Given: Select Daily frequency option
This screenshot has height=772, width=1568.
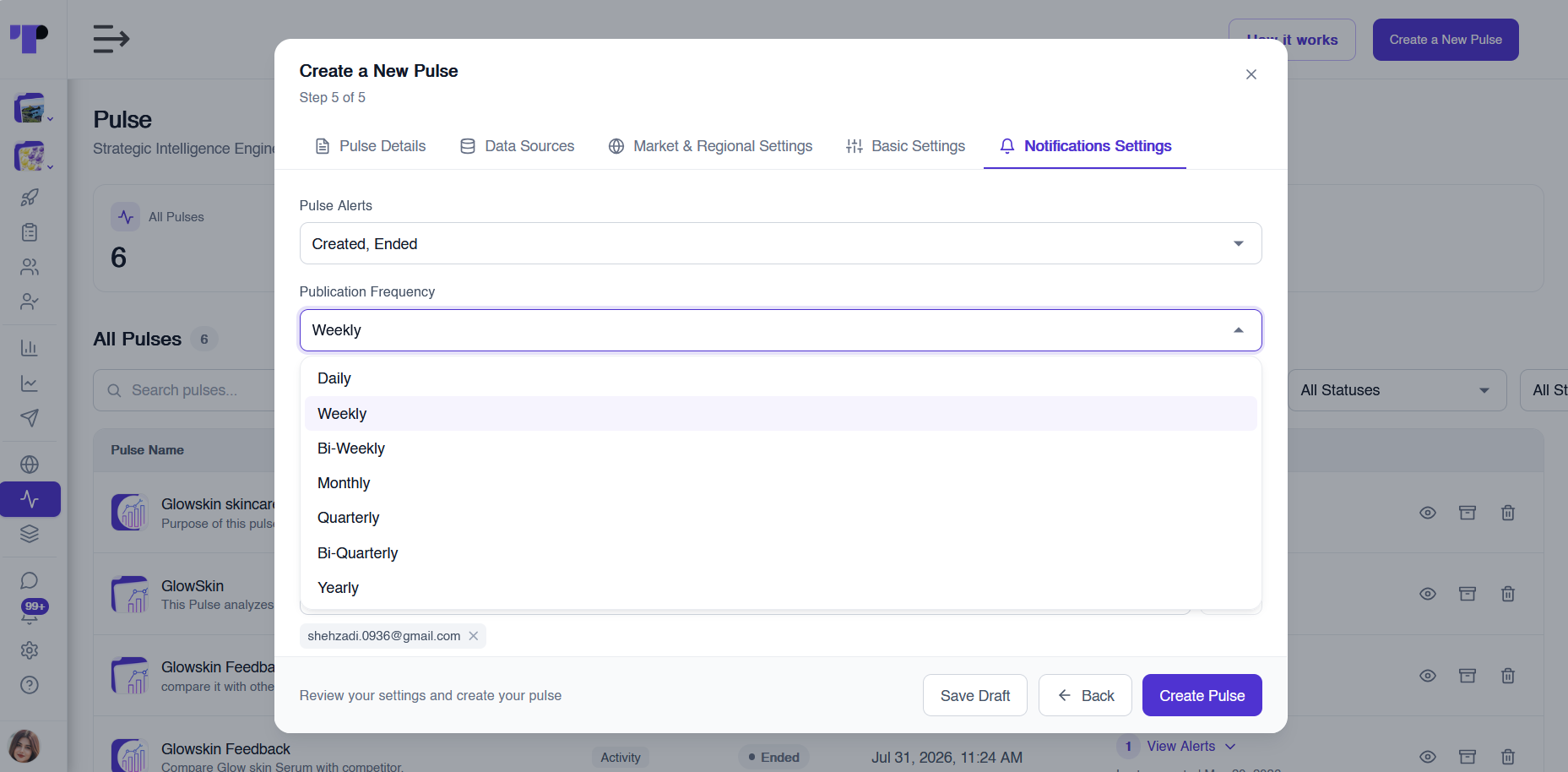Looking at the screenshot, I should pyautogui.click(x=780, y=378).
